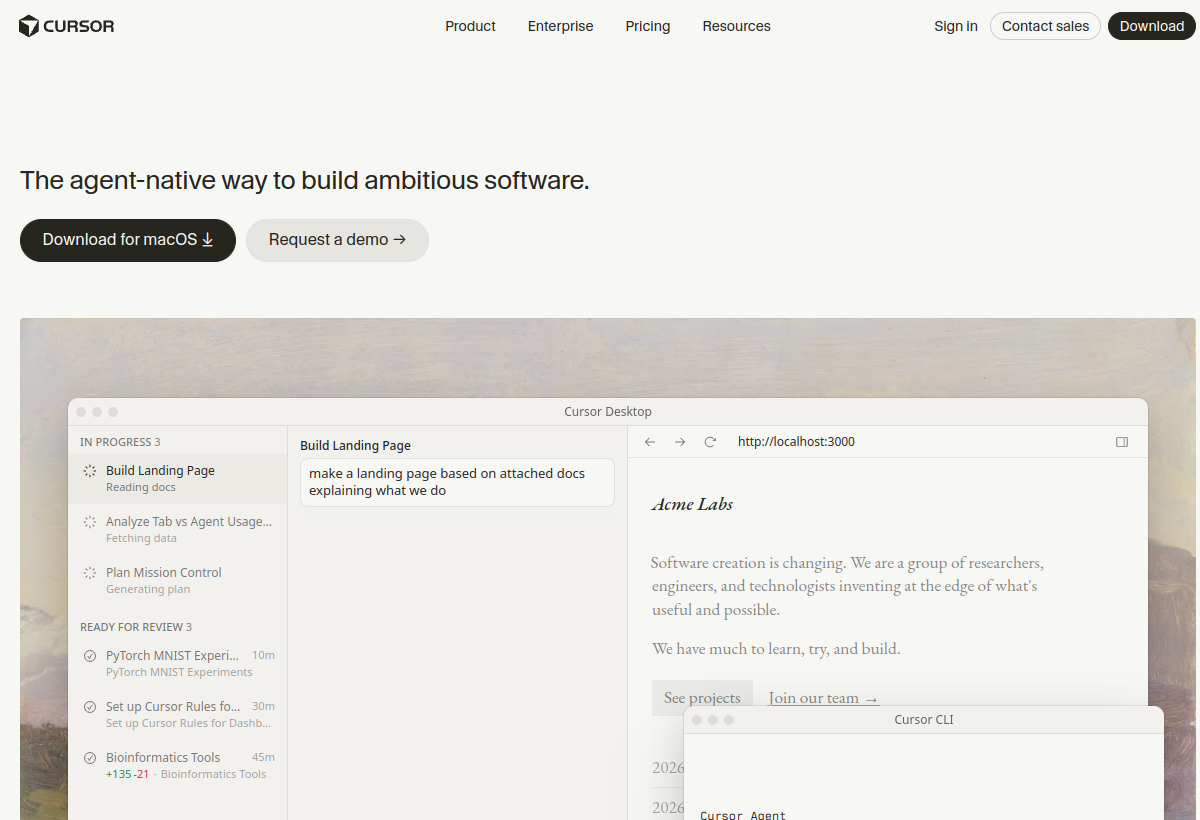This screenshot has height=820, width=1200.
Task: Open the Resources menu
Action: pyautogui.click(x=736, y=26)
